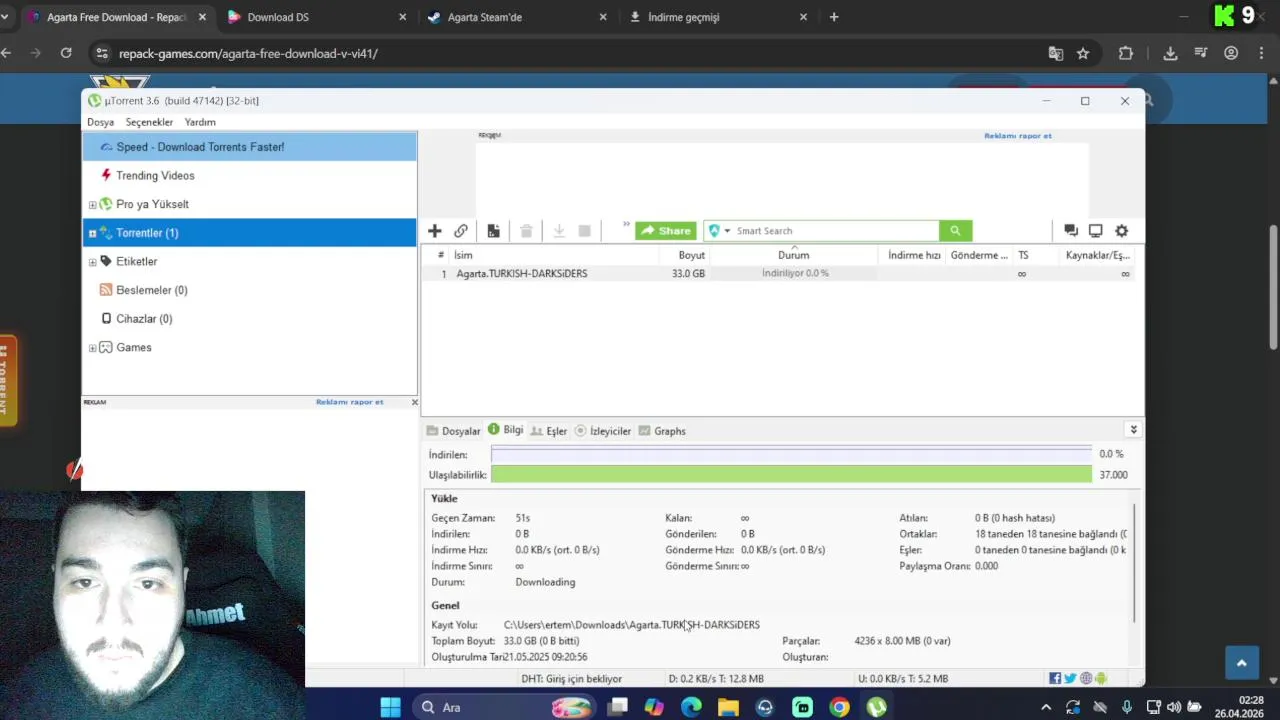Open Chrome translate page icon
This screenshot has width=1280, height=720.
(x=1055, y=54)
